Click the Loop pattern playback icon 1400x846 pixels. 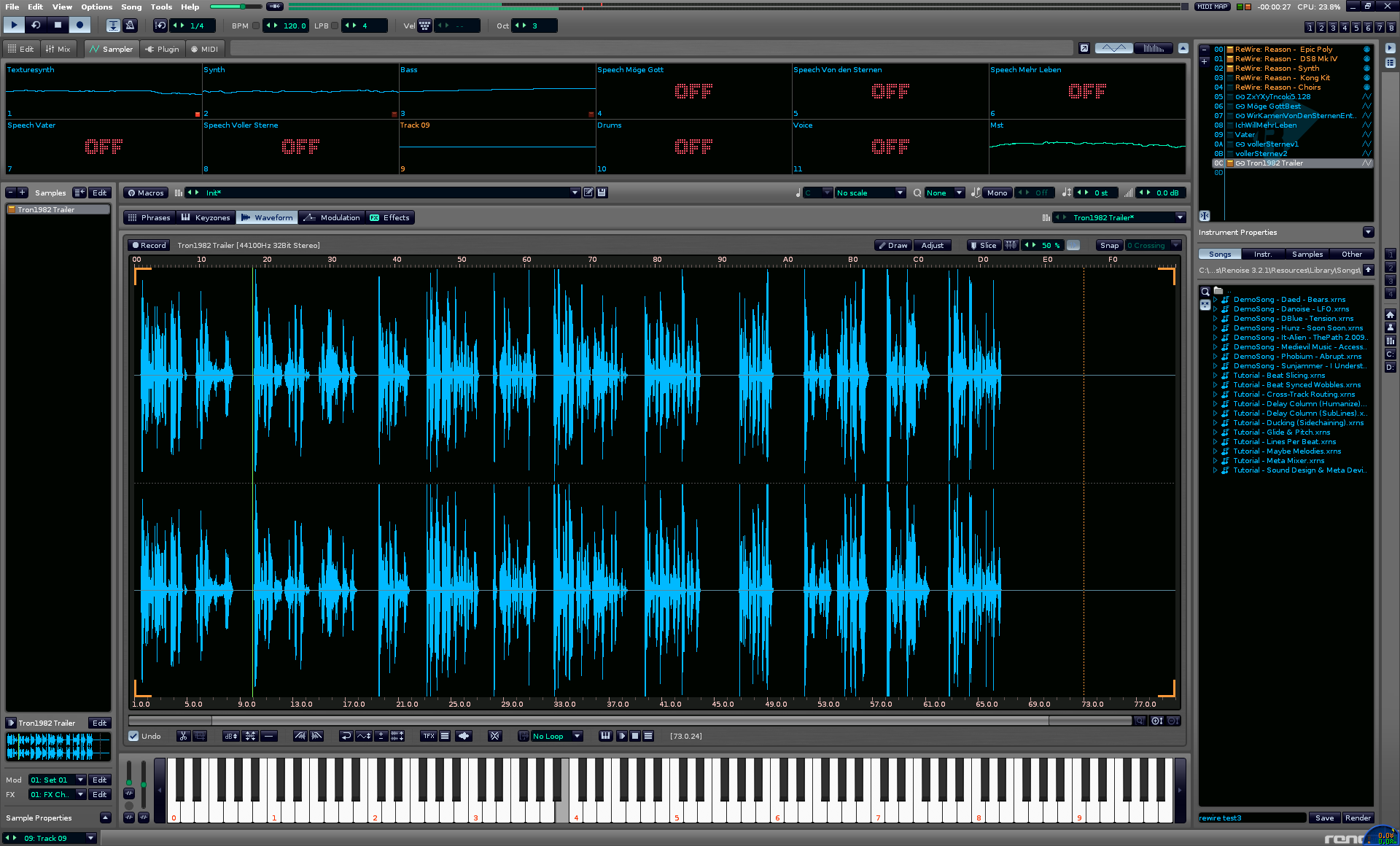[36, 26]
